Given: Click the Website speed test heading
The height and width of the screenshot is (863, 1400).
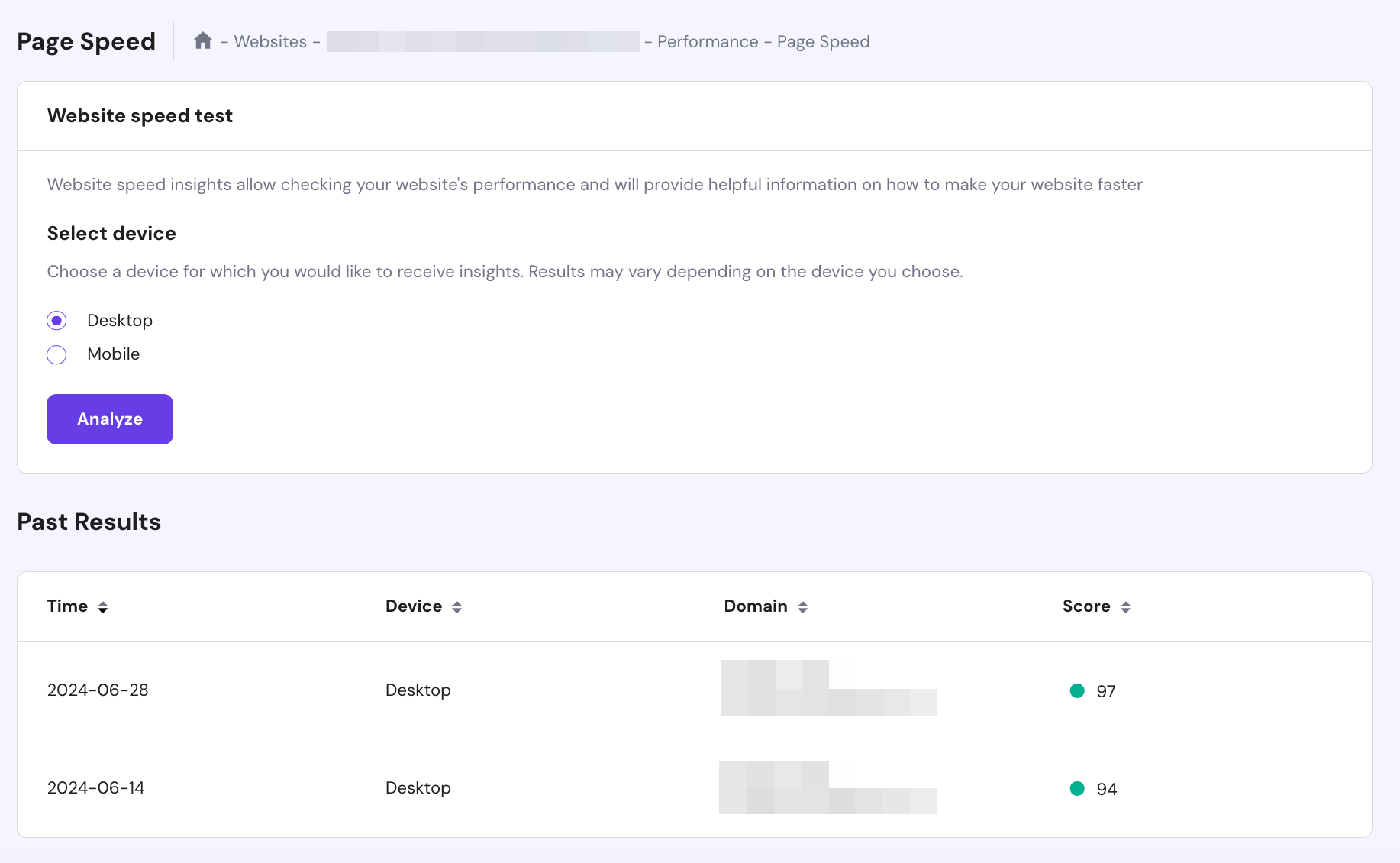Looking at the screenshot, I should (140, 116).
